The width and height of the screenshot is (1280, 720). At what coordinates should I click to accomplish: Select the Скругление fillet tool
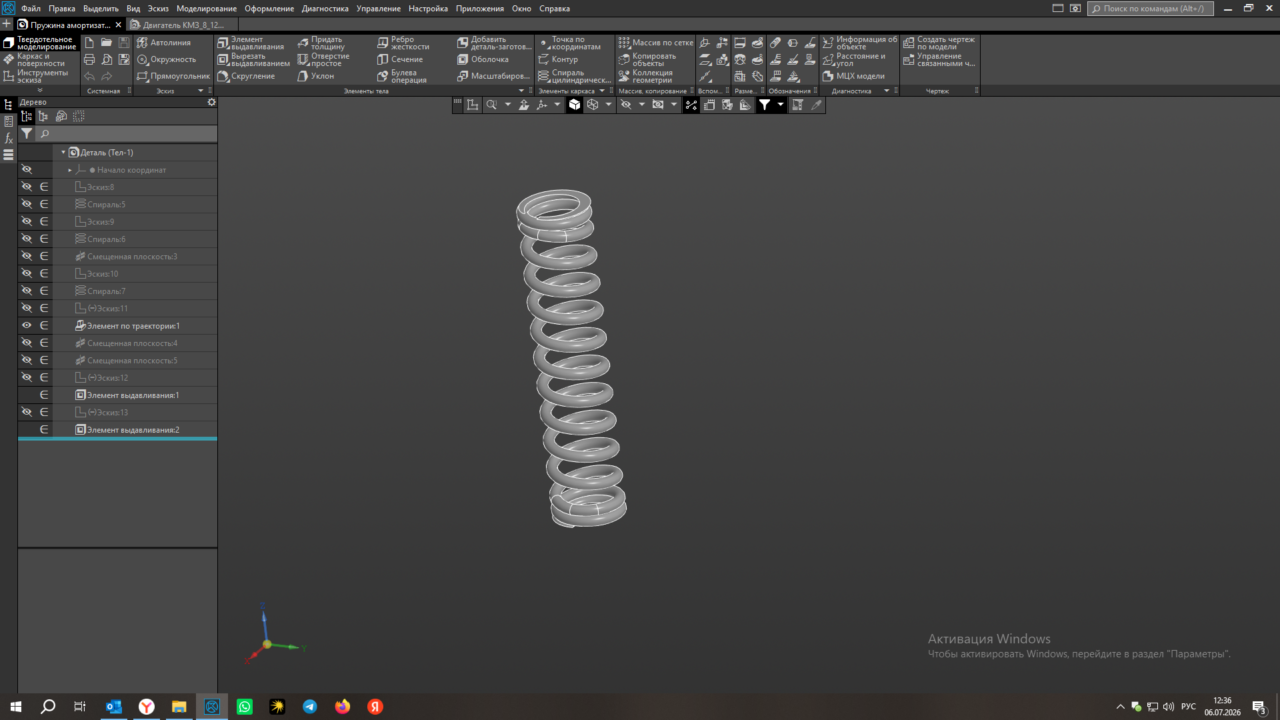tap(246, 76)
